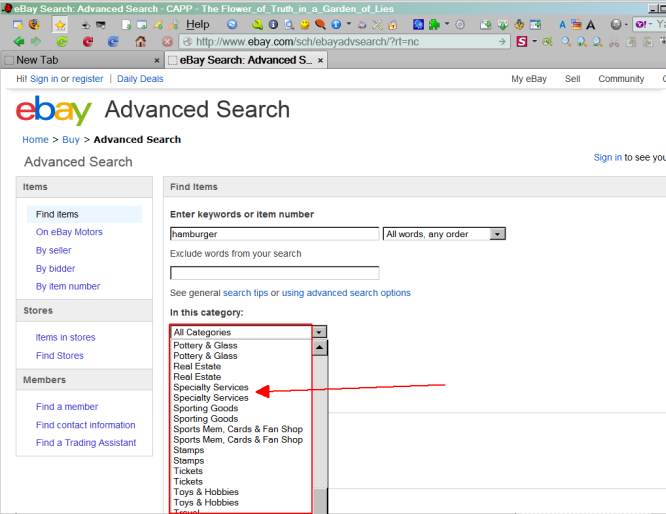Click the green back arrow button

tap(18, 42)
